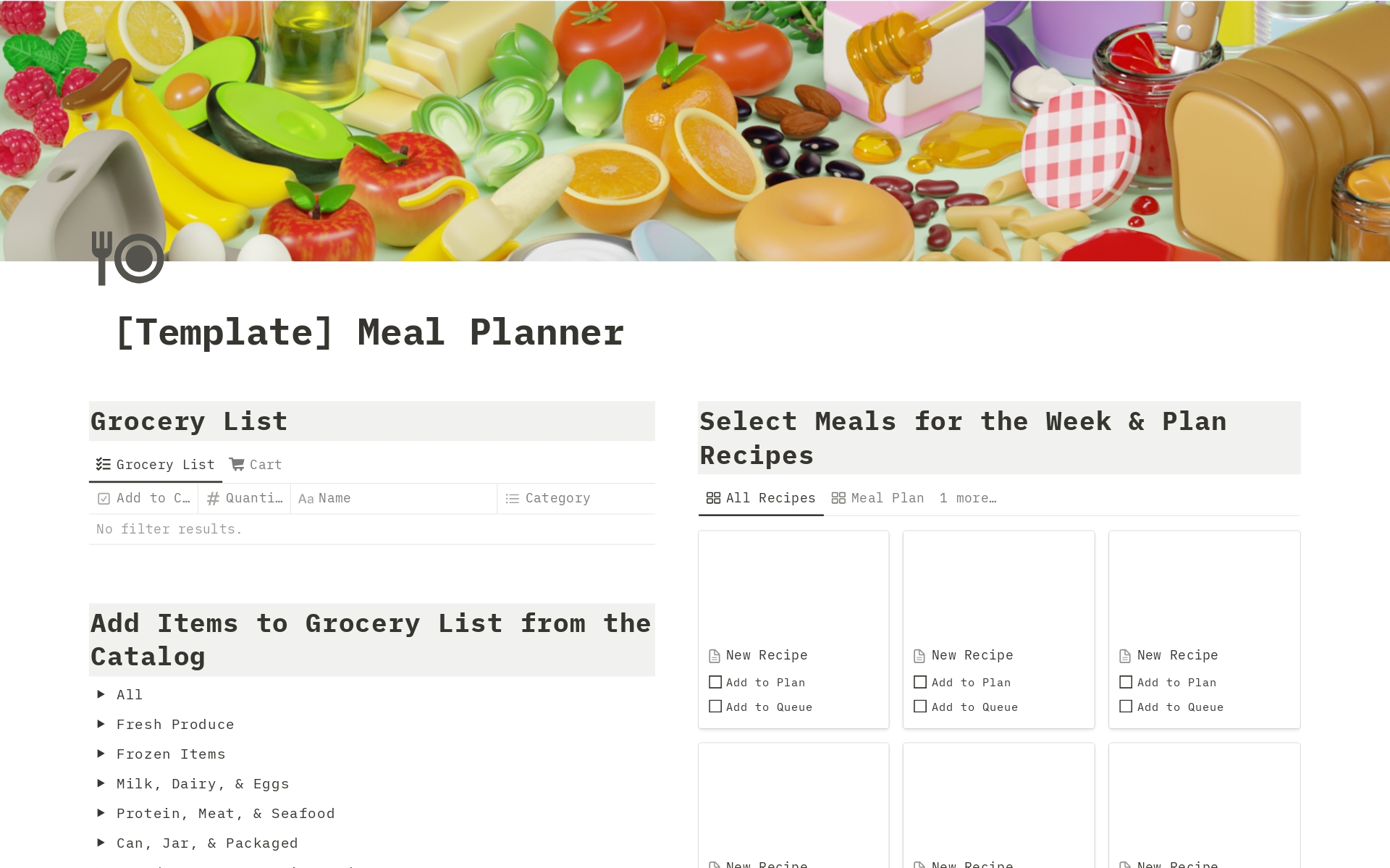Screen dimensions: 1390x868
Task: Expand the Fresh Produce toggle
Action: 101,724
